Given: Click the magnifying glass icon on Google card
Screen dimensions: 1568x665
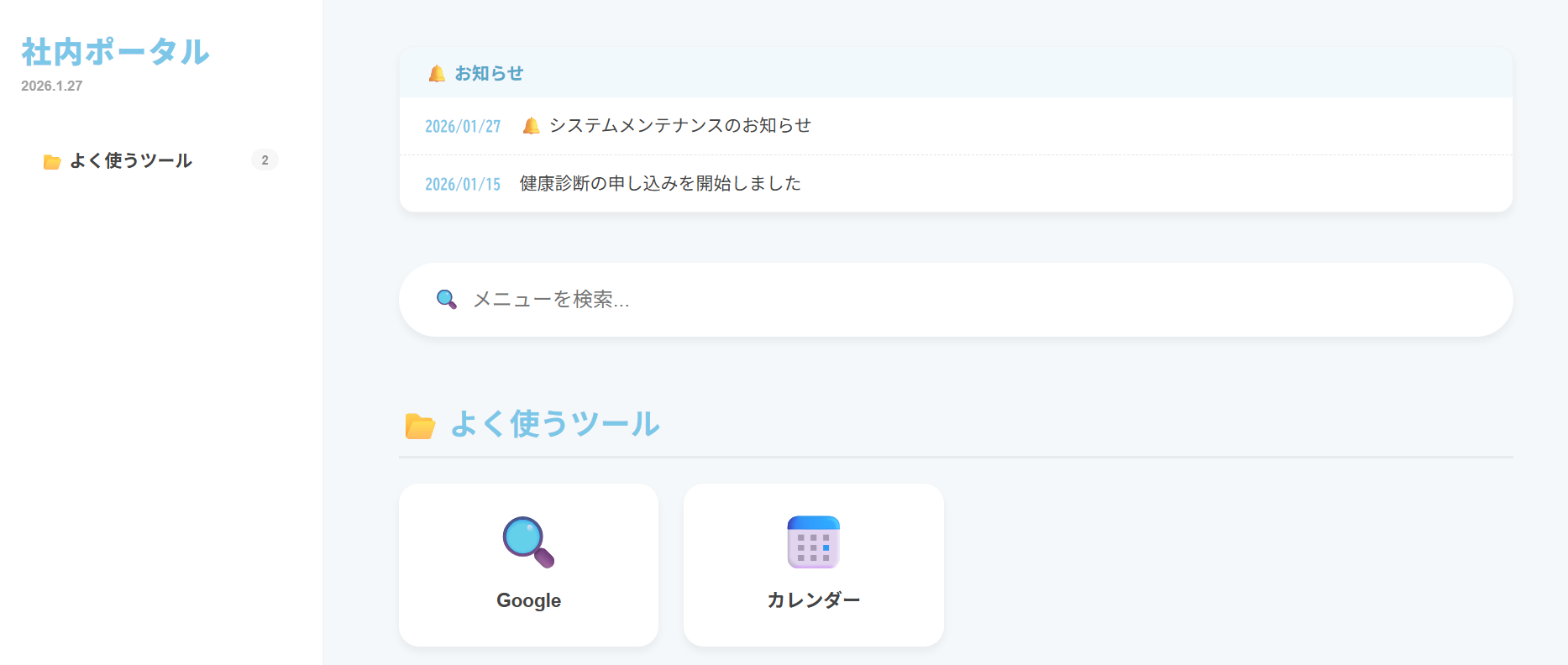Looking at the screenshot, I should tap(528, 542).
